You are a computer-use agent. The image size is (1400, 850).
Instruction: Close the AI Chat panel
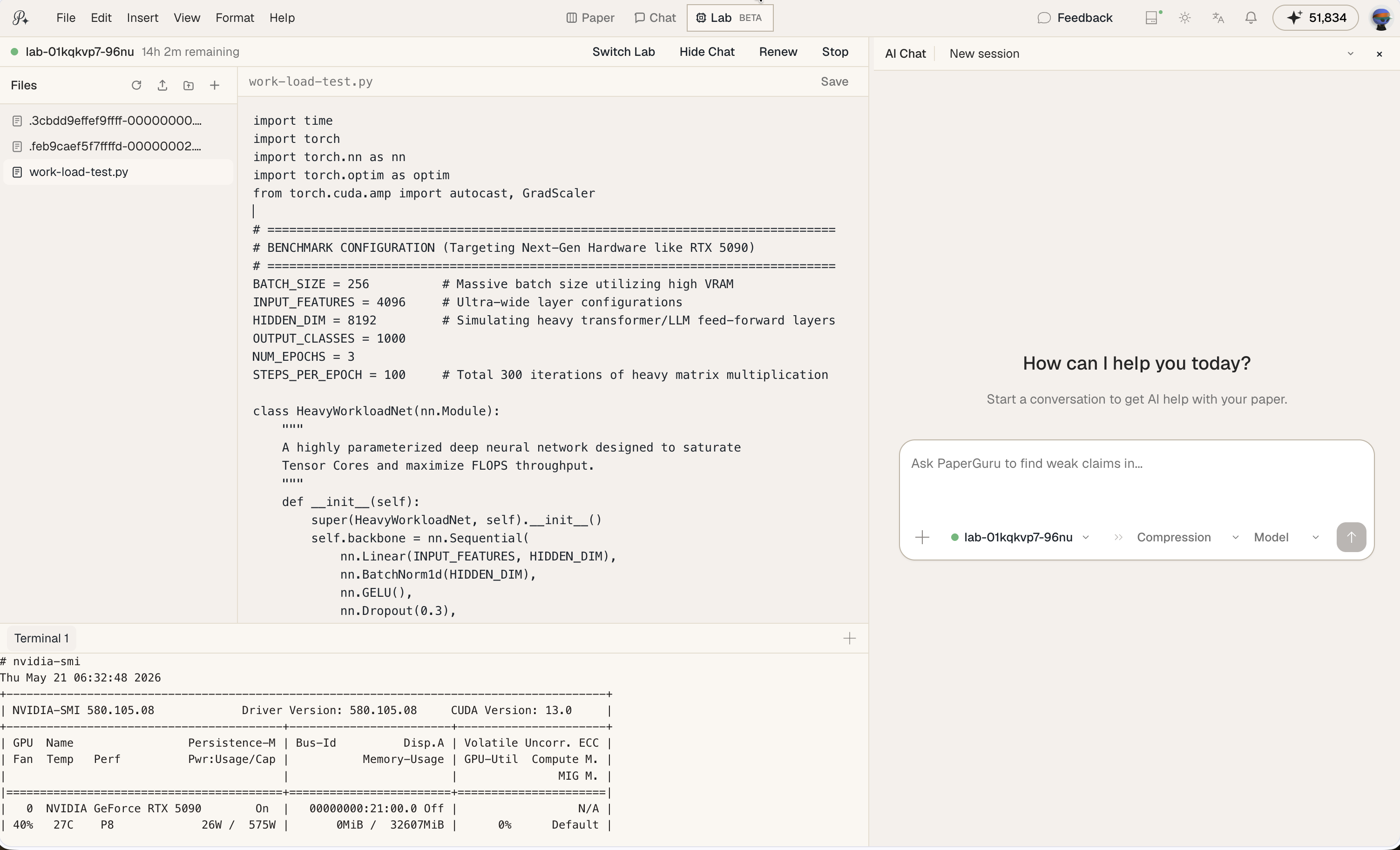[x=1379, y=54]
